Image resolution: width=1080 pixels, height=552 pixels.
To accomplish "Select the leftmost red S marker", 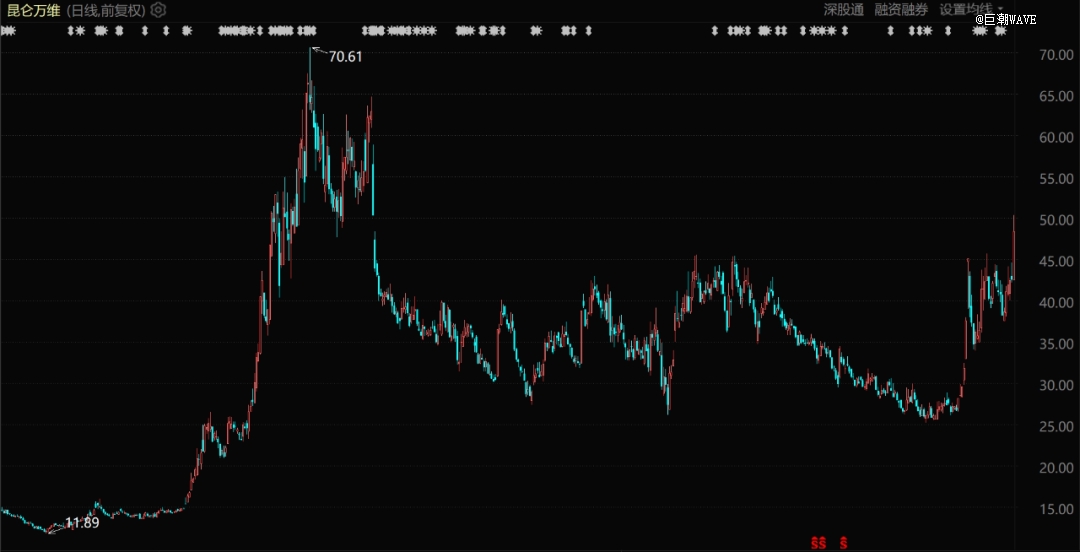I will pyautogui.click(x=815, y=543).
